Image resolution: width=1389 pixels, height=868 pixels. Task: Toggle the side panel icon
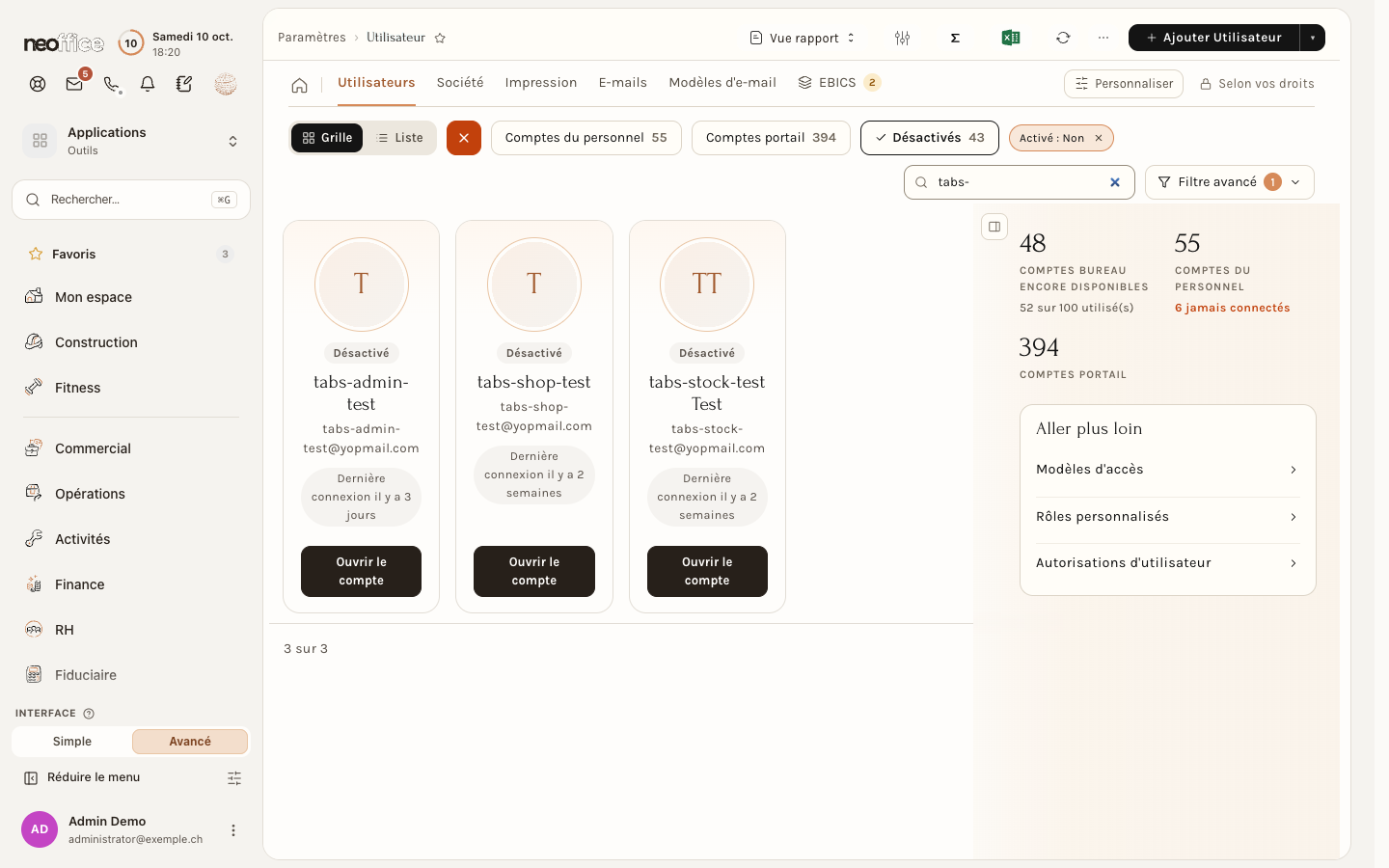[x=994, y=227]
